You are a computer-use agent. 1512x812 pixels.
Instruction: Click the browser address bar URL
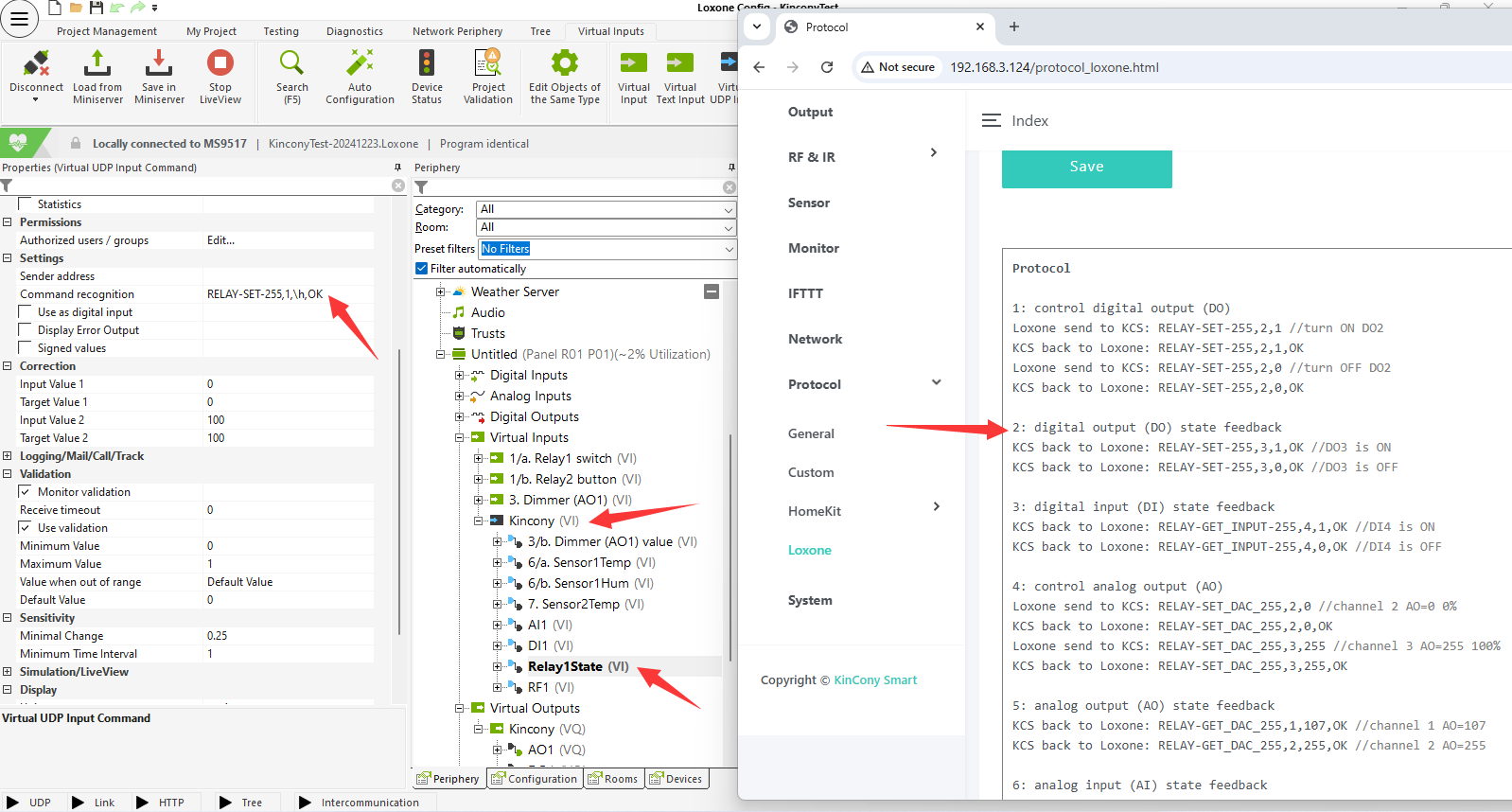[x=1054, y=67]
